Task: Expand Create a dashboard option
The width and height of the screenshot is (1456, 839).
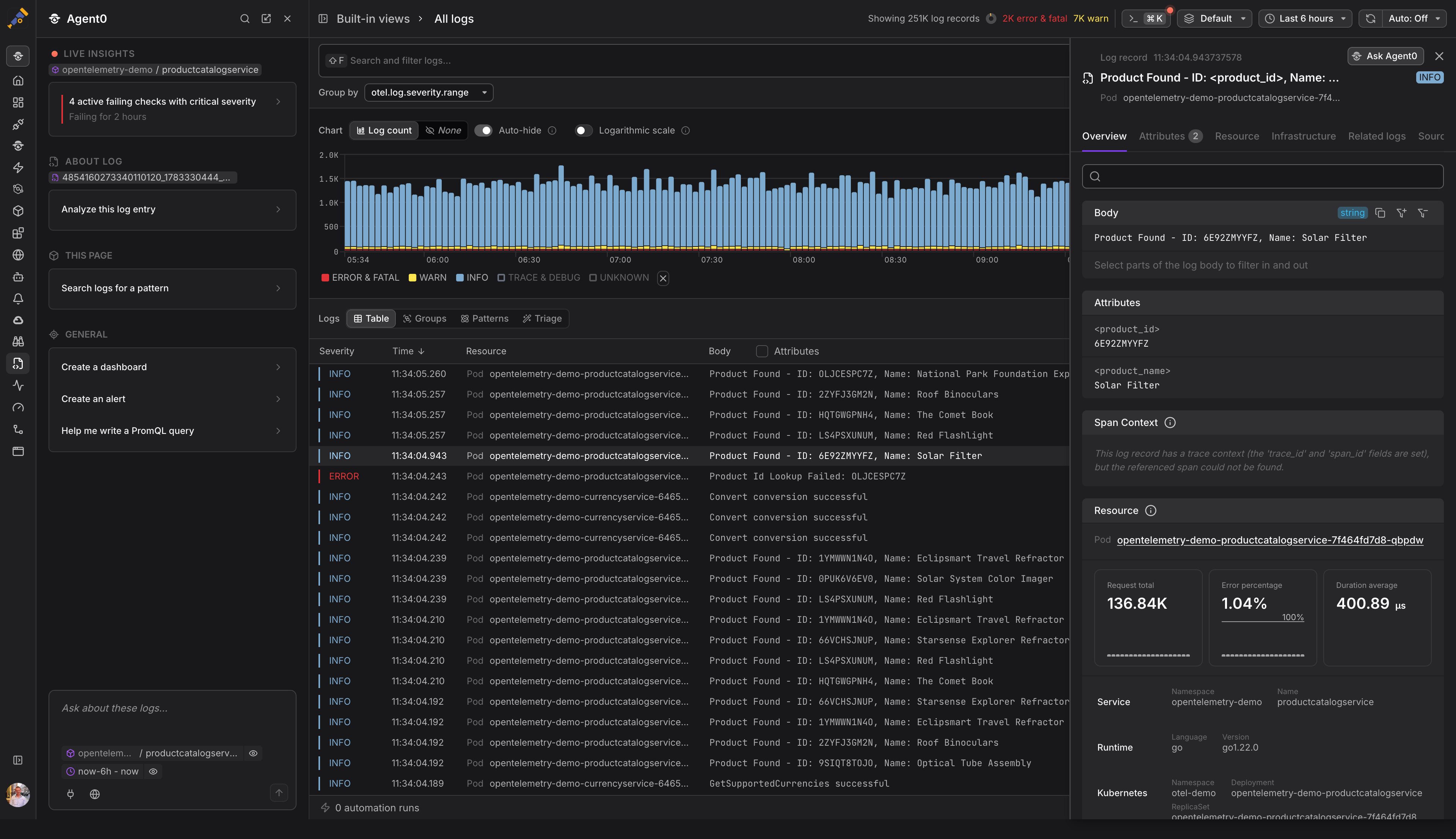Action: tap(172, 367)
